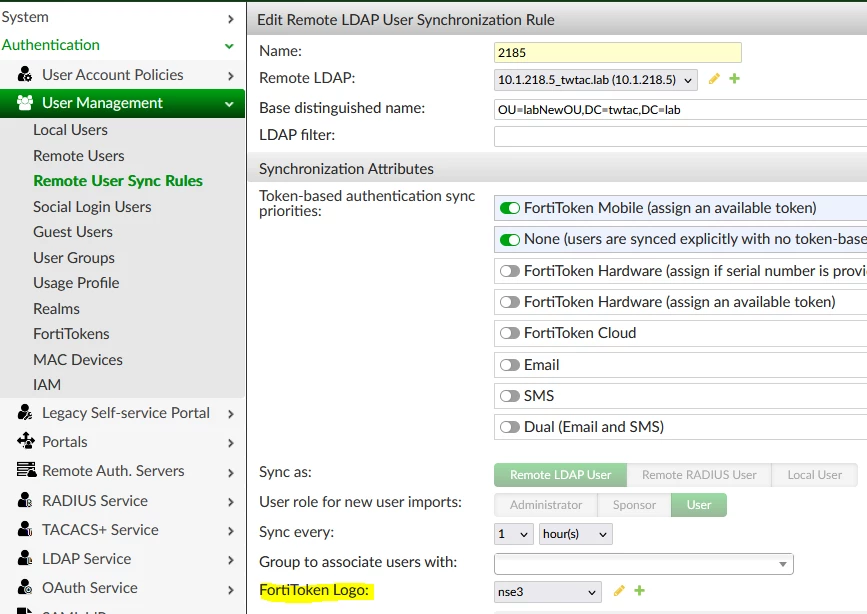Expand the Portals submenu chevron
The image size is (867, 614).
231,443
